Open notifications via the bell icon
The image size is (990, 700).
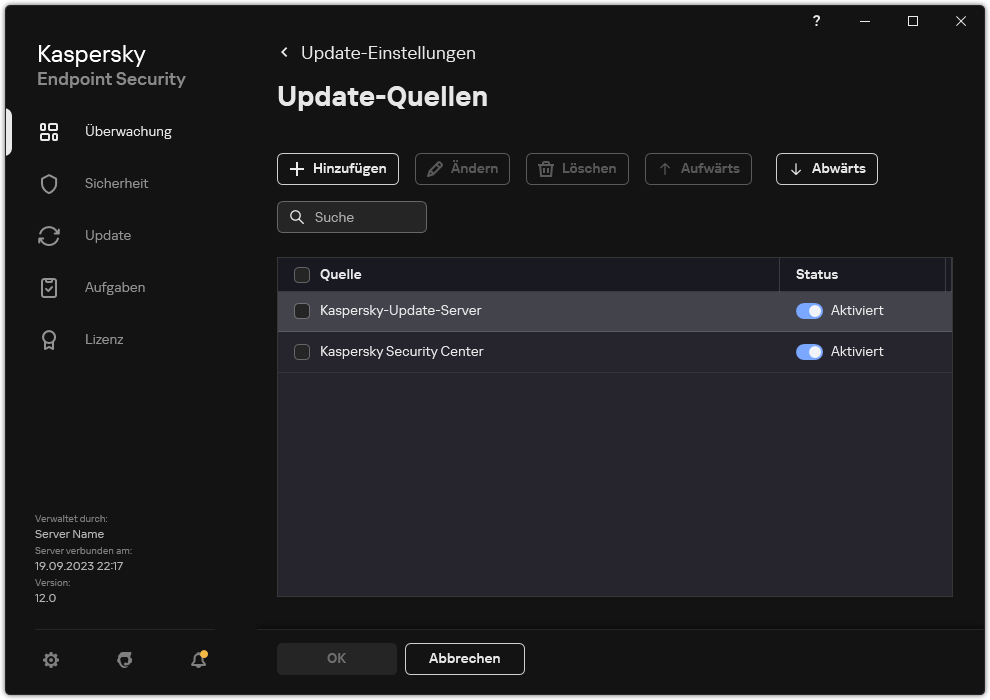tap(199, 660)
